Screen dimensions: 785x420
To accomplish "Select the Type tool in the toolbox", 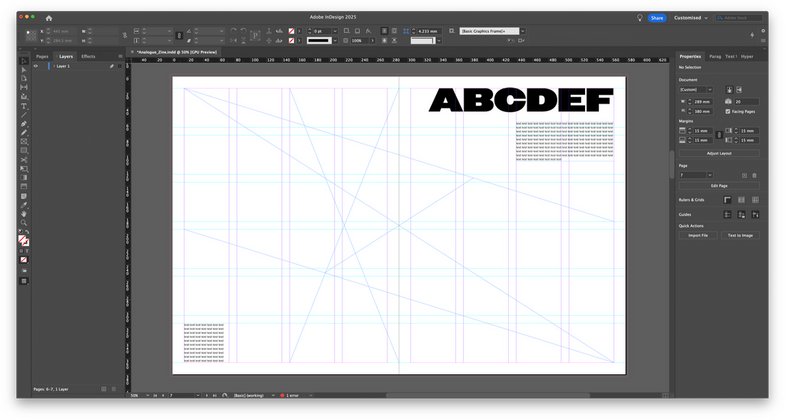I will (x=24, y=106).
